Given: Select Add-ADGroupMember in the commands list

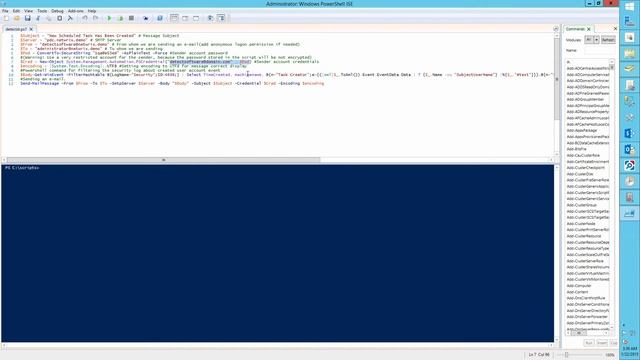Looking at the screenshot, I should 585,100.
